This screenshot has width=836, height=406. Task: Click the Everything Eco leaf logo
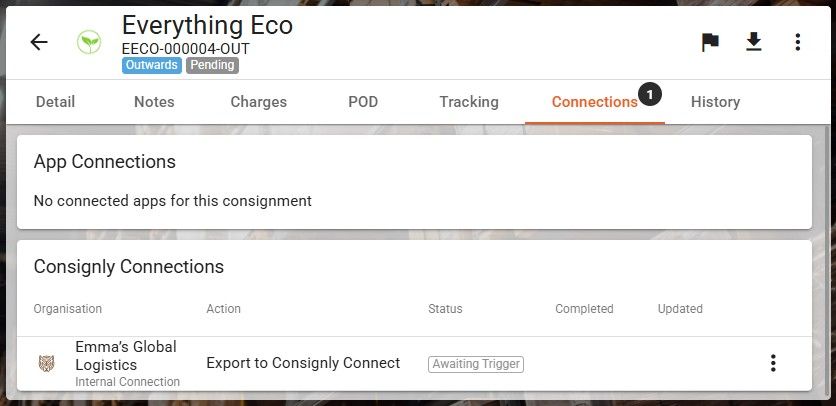point(89,42)
